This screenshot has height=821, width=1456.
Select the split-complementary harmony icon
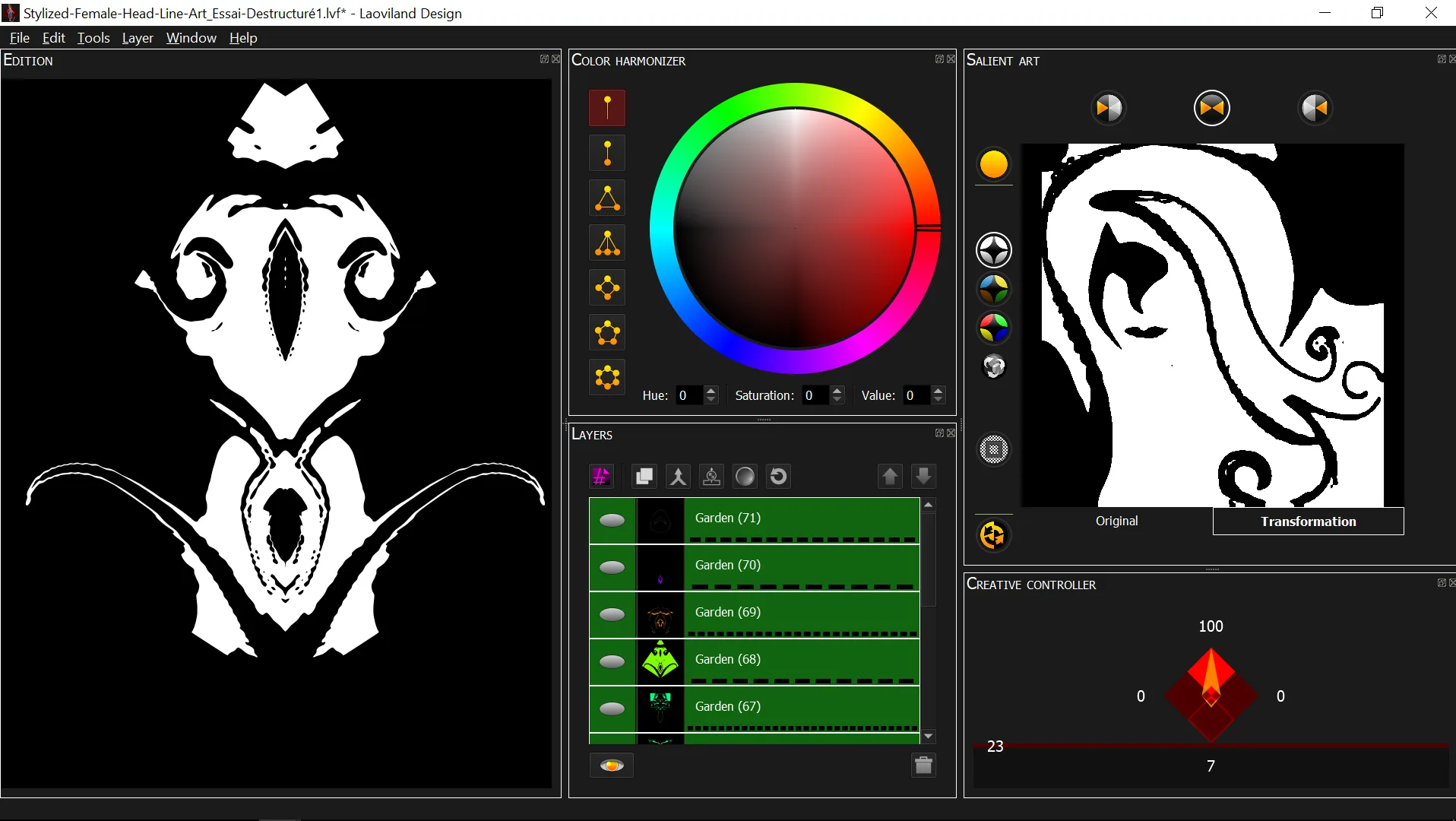point(607,242)
